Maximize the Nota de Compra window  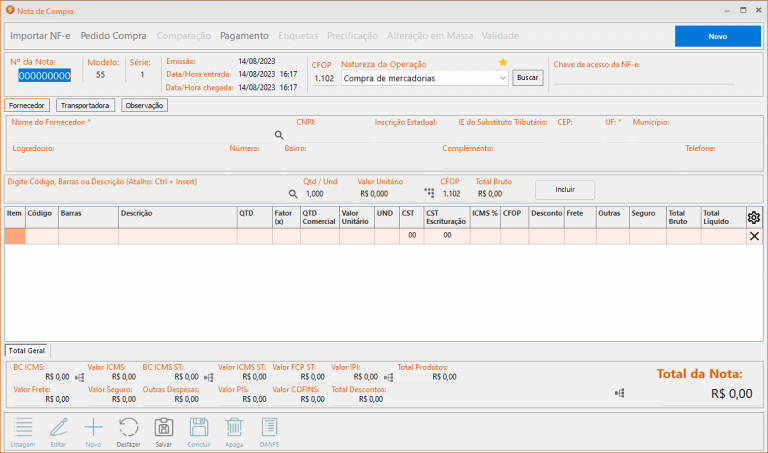pyautogui.click(x=743, y=10)
